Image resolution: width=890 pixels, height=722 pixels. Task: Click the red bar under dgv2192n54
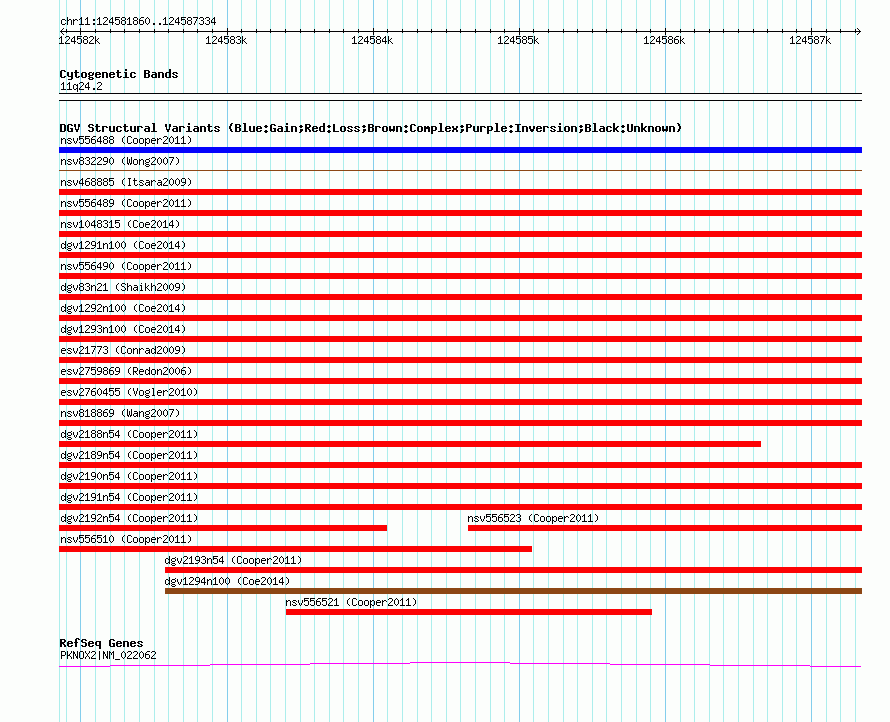point(223,528)
